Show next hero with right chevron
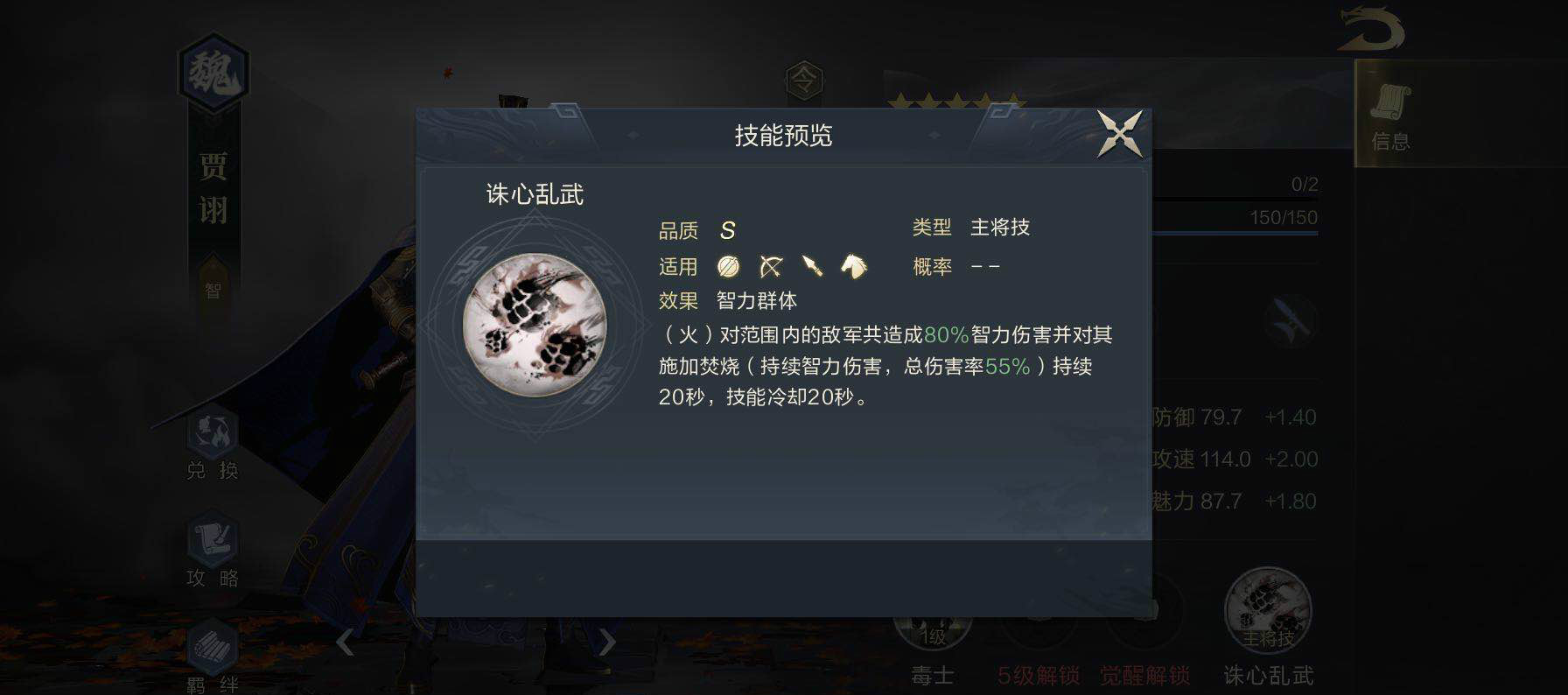The width and height of the screenshot is (1568, 695). (x=607, y=642)
